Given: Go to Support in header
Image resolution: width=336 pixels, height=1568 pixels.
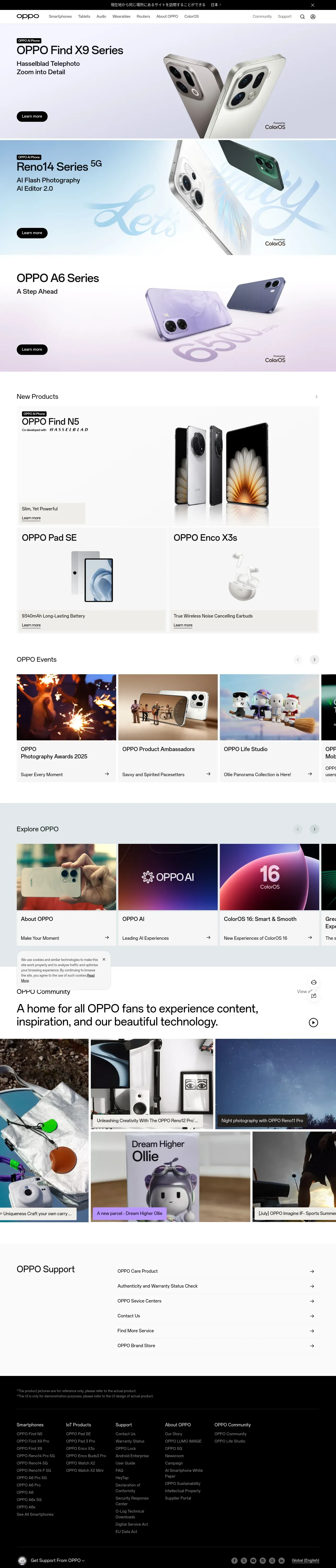Looking at the screenshot, I should [285, 16].
